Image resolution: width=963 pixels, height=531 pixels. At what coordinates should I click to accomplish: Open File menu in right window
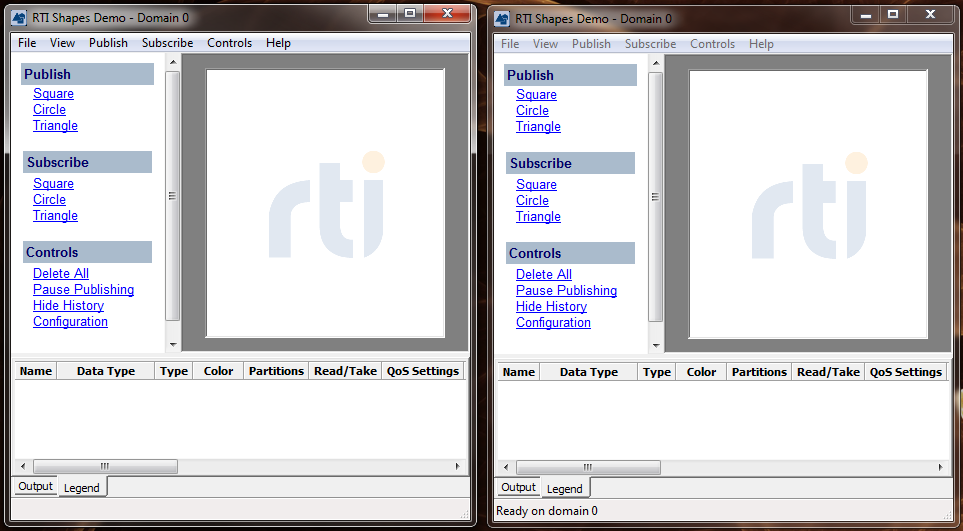coord(510,44)
